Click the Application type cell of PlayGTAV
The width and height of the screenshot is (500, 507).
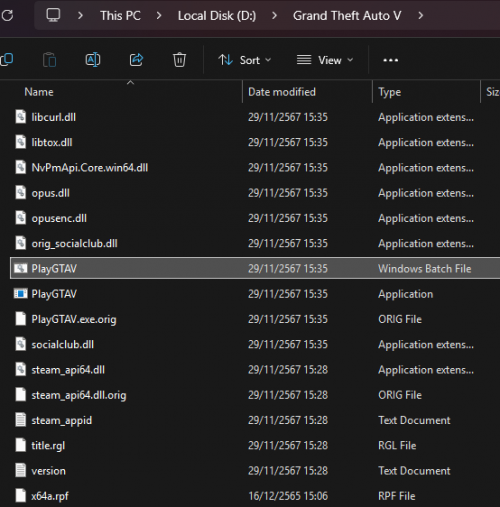click(406, 294)
